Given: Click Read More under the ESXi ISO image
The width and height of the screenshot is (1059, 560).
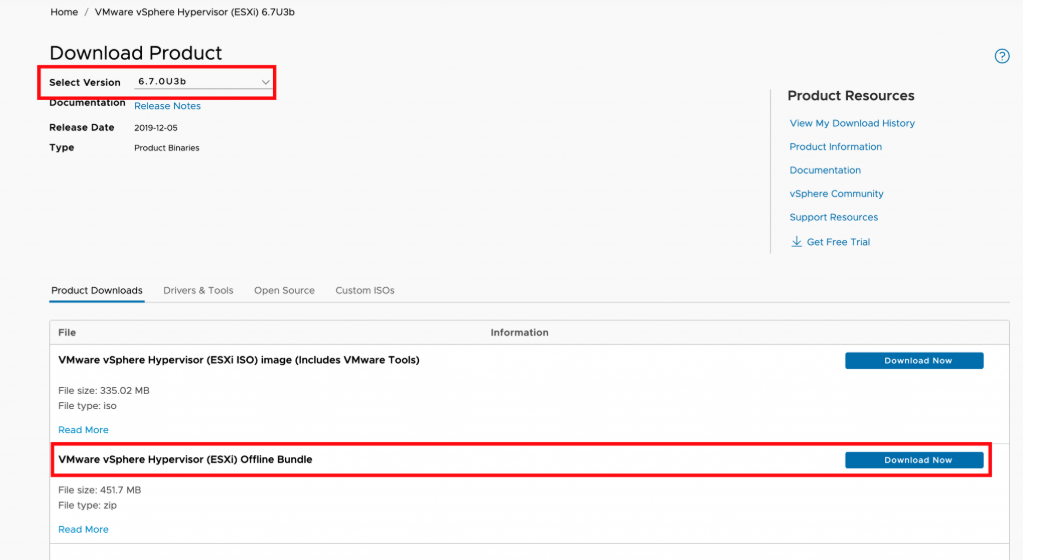Looking at the screenshot, I should [83, 430].
